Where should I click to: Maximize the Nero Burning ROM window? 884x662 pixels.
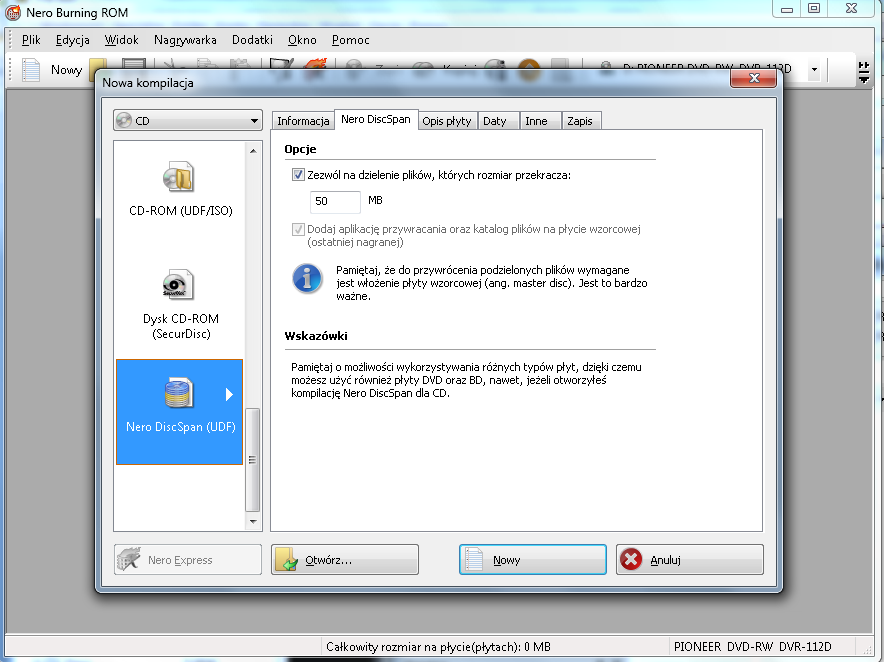814,9
